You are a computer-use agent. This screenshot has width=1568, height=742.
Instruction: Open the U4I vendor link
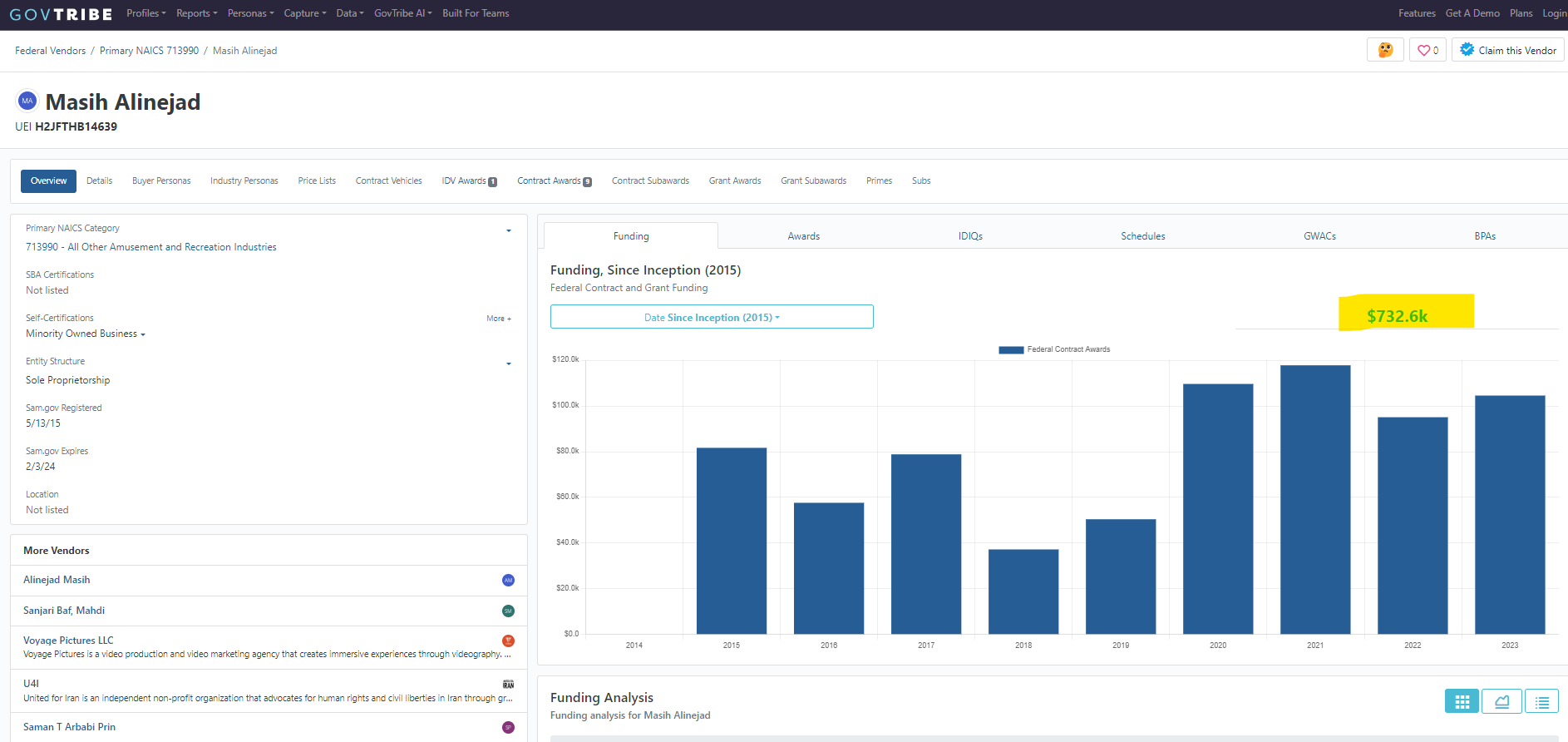[x=31, y=684]
